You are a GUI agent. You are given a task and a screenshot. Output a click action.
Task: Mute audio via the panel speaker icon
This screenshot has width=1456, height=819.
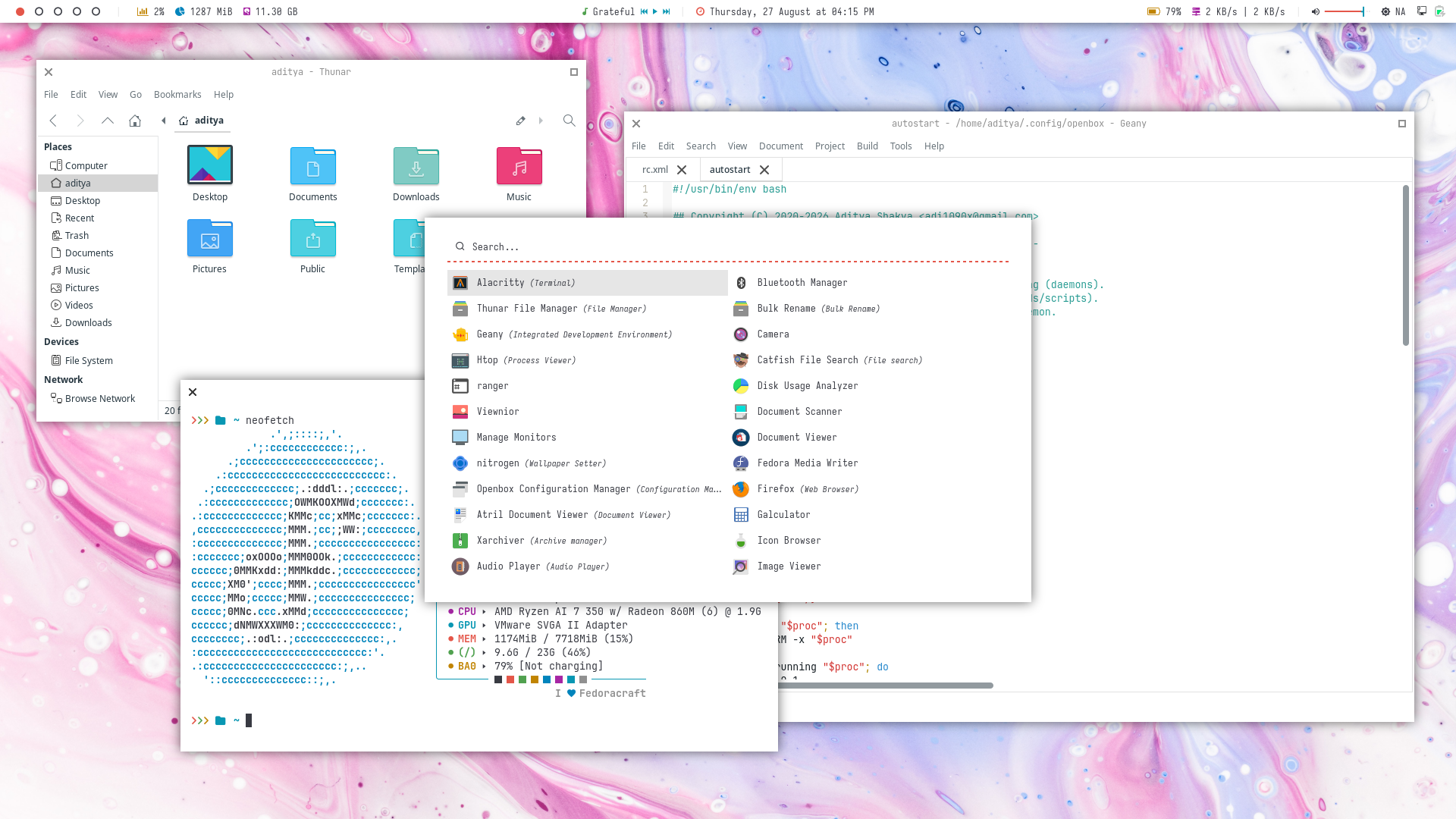1316,11
